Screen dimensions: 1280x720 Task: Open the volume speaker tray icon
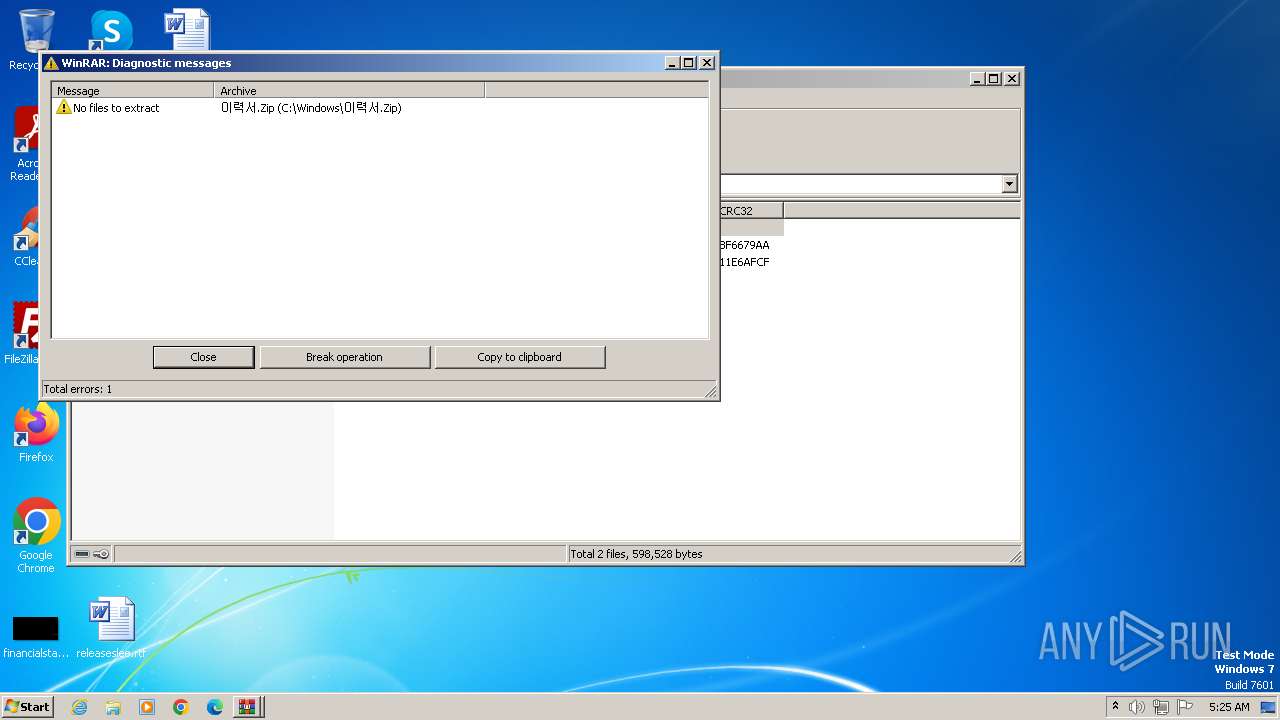[x=1137, y=707]
